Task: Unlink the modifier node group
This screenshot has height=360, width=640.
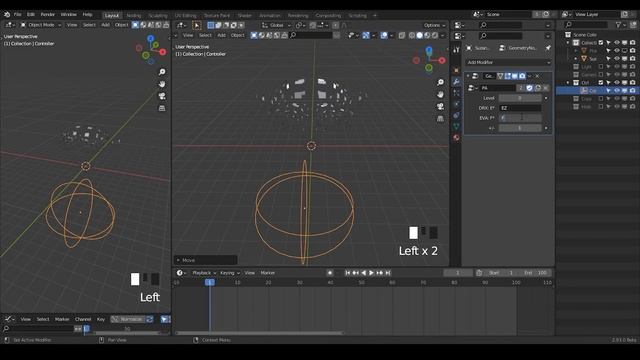Action: 546,88
